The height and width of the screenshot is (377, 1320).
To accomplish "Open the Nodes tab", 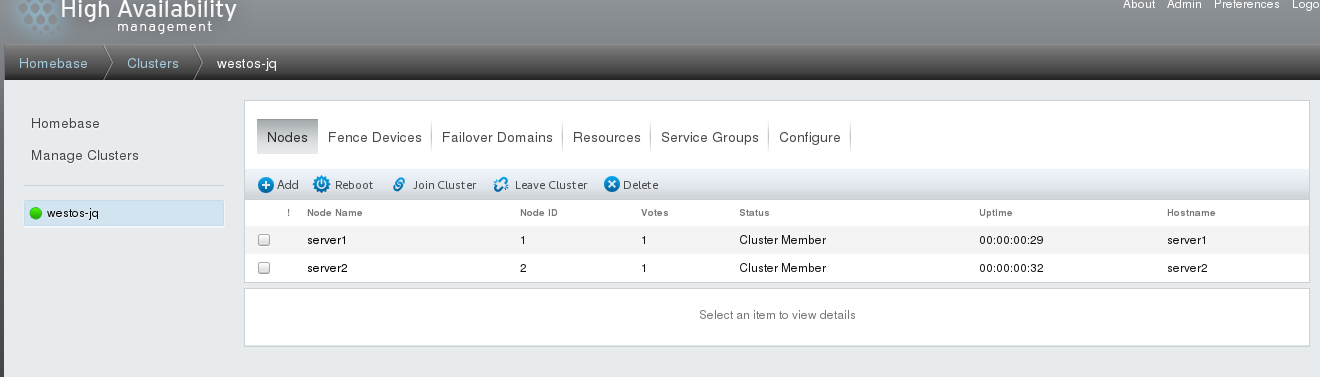I will tap(287, 137).
